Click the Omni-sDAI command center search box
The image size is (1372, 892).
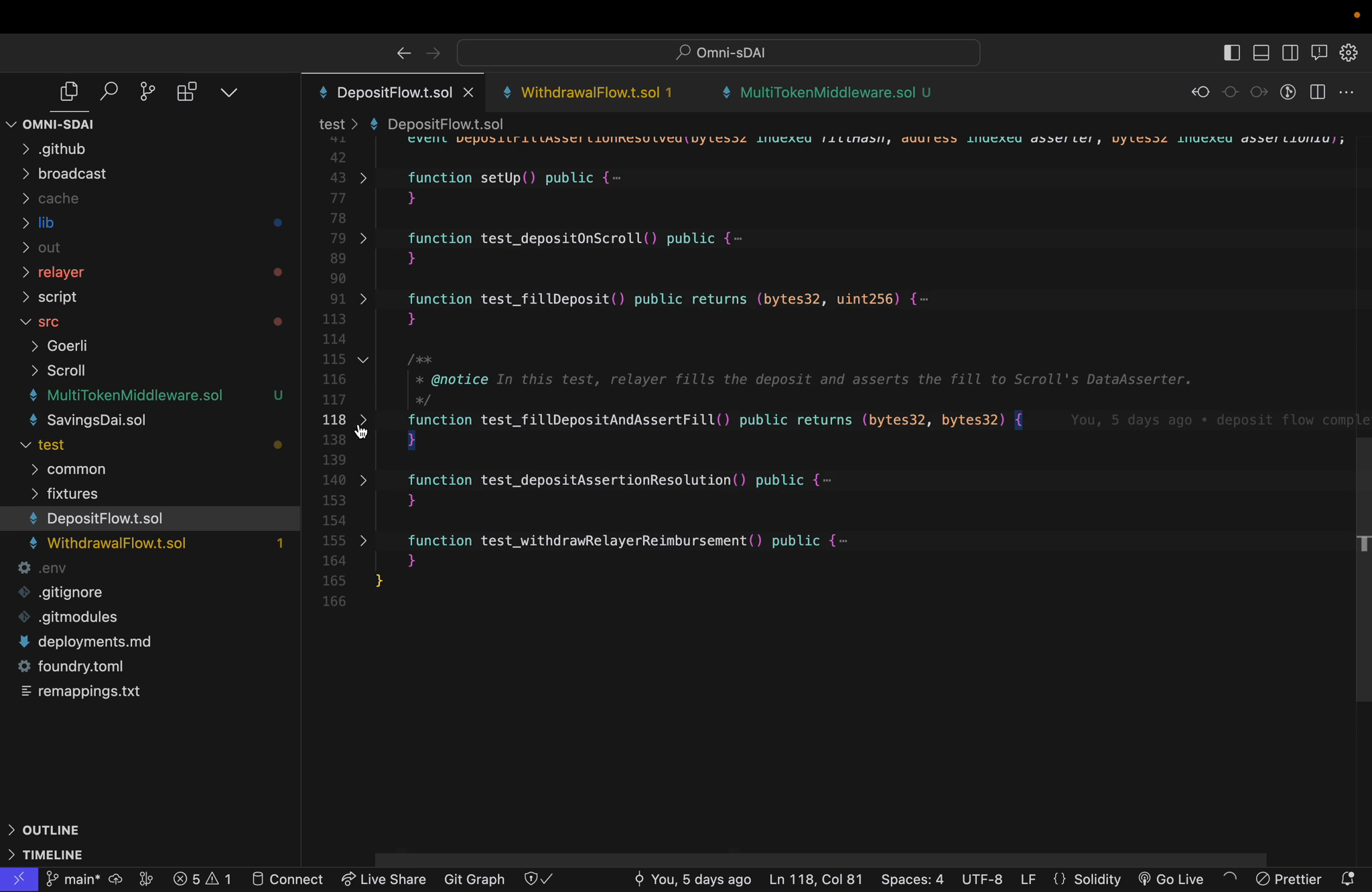tap(718, 53)
